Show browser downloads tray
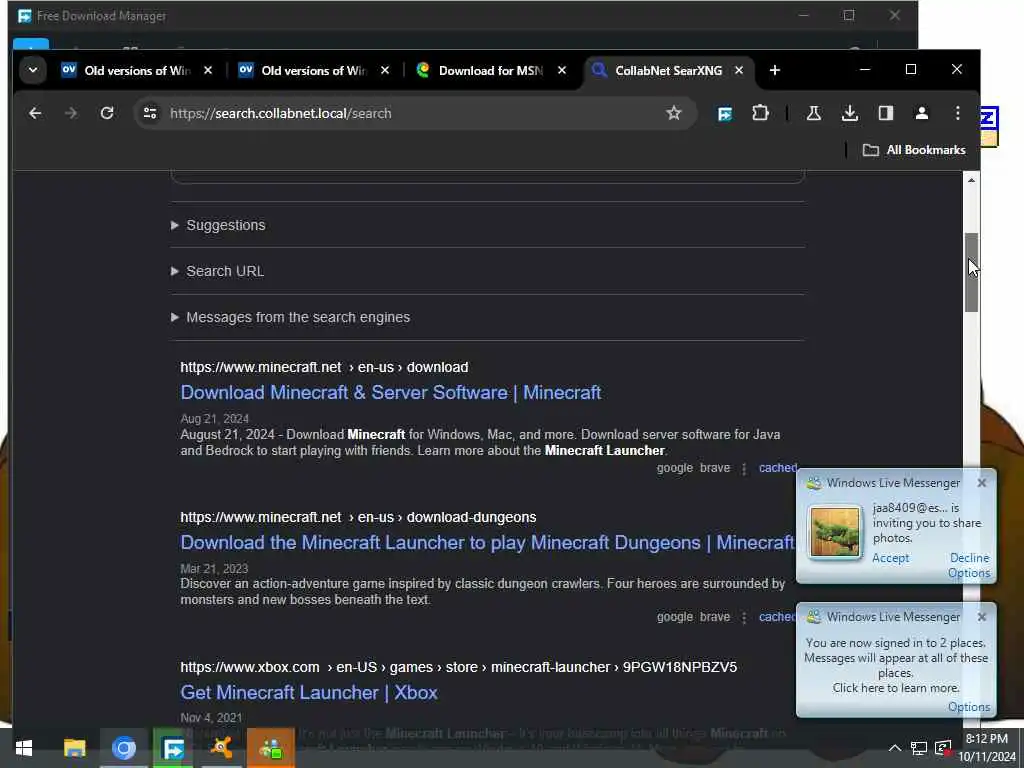 (x=850, y=113)
